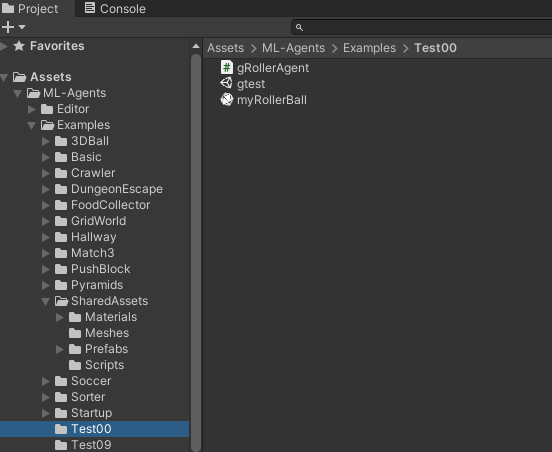552x452 pixels.
Task: Focus the project search field
Action: point(421,27)
